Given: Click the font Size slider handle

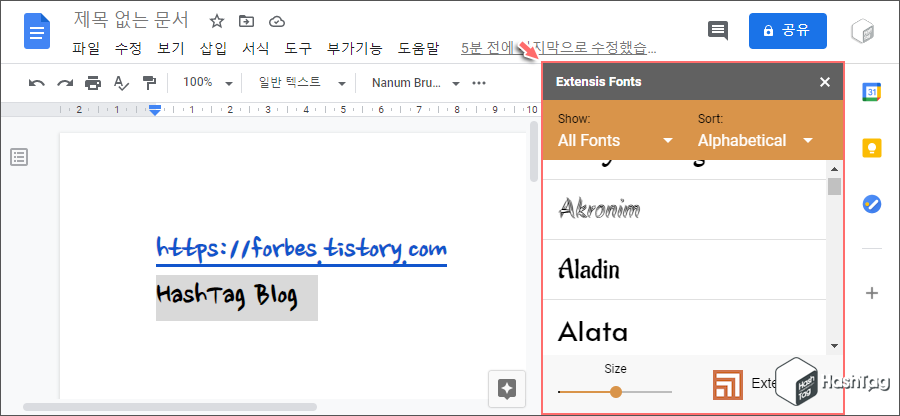Looking at the screenshot, I should coord(615,392).
